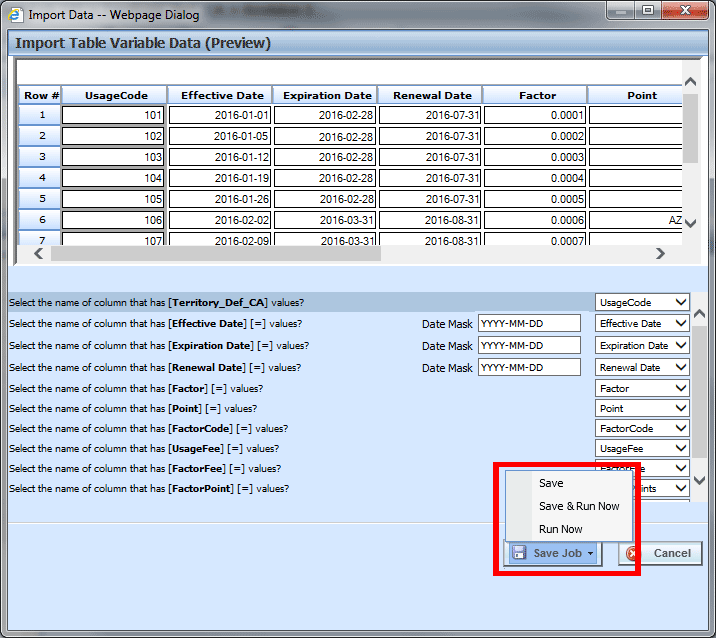This screenshot has width=716, height=638.
Task: Click the Point cell containing AZ
Action: coord(636,220)
